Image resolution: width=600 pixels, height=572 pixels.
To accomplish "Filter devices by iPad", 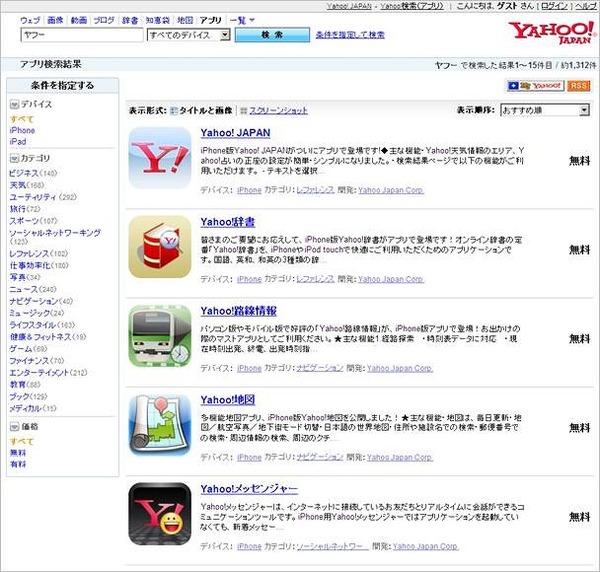I will point(18,142).
